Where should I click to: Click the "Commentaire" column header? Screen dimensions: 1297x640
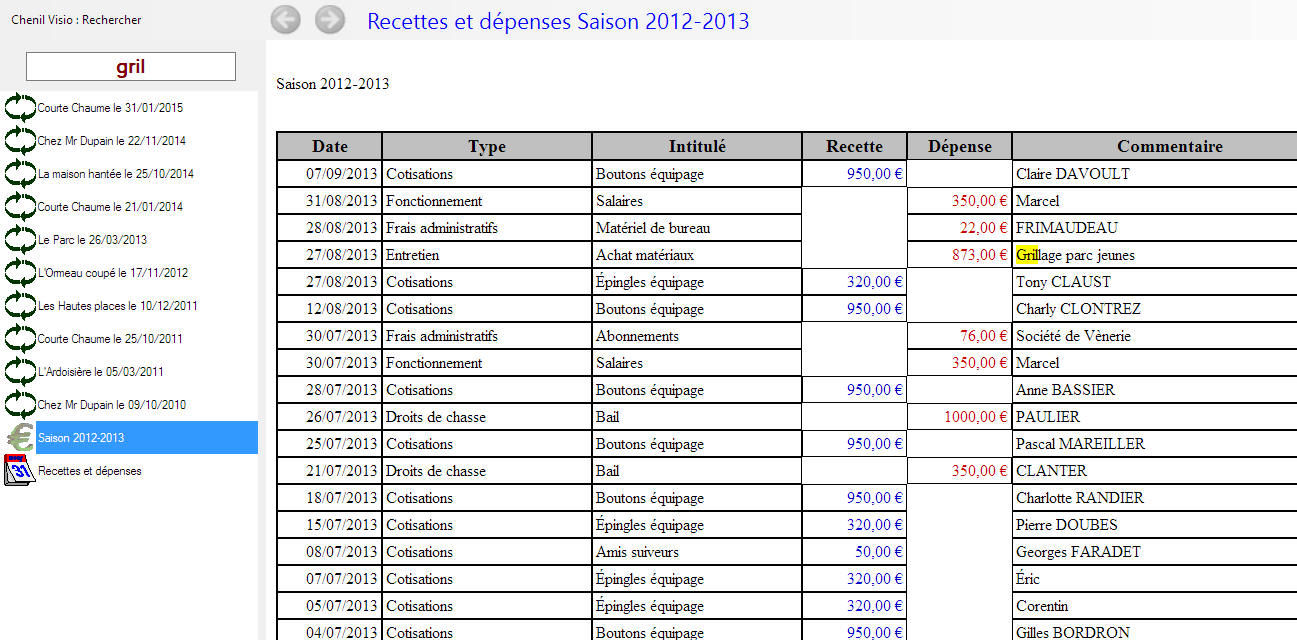[1169, 145]
